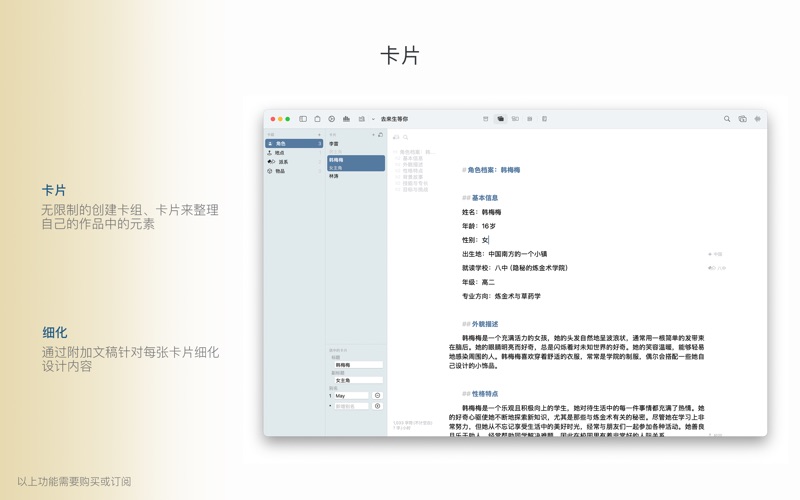Open the 李雷 card
Image resolution: width=800 pixels, height=500 pixels.
coord(356,146)
